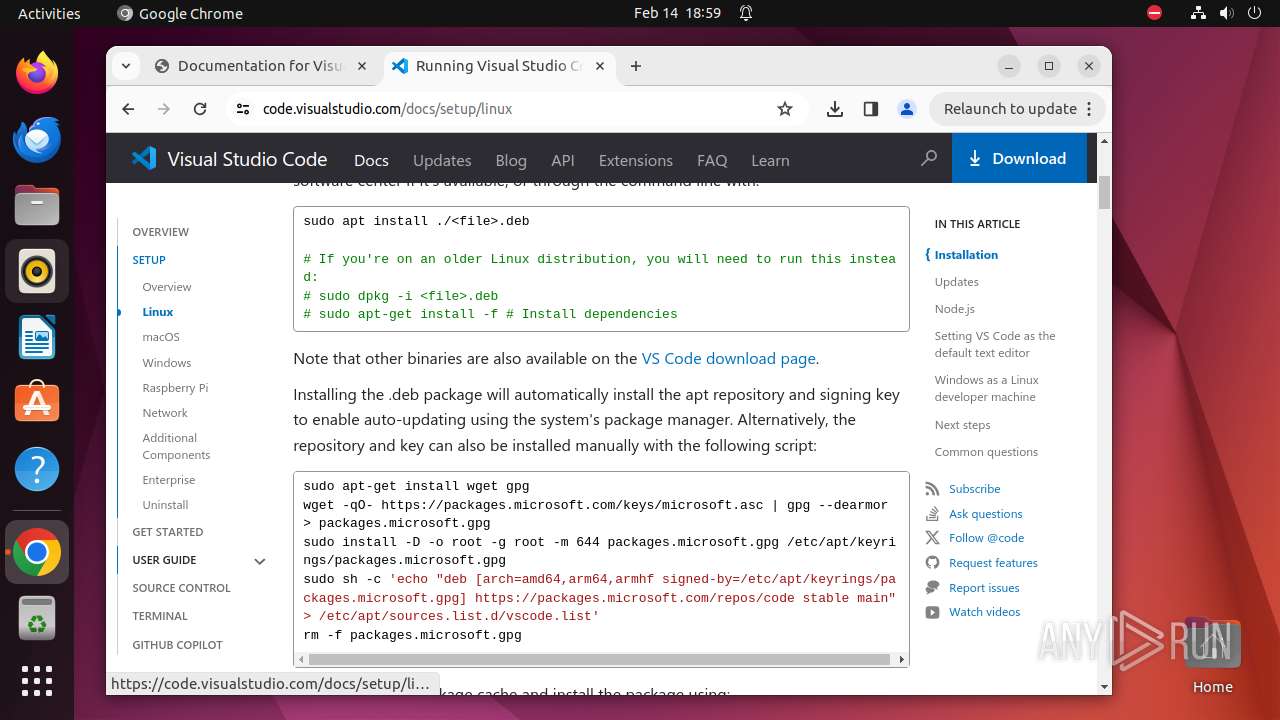Image resolution: width=1280 pixels, height=720 pixels.
Task: Open the Learn nav item
Action: 770,160
